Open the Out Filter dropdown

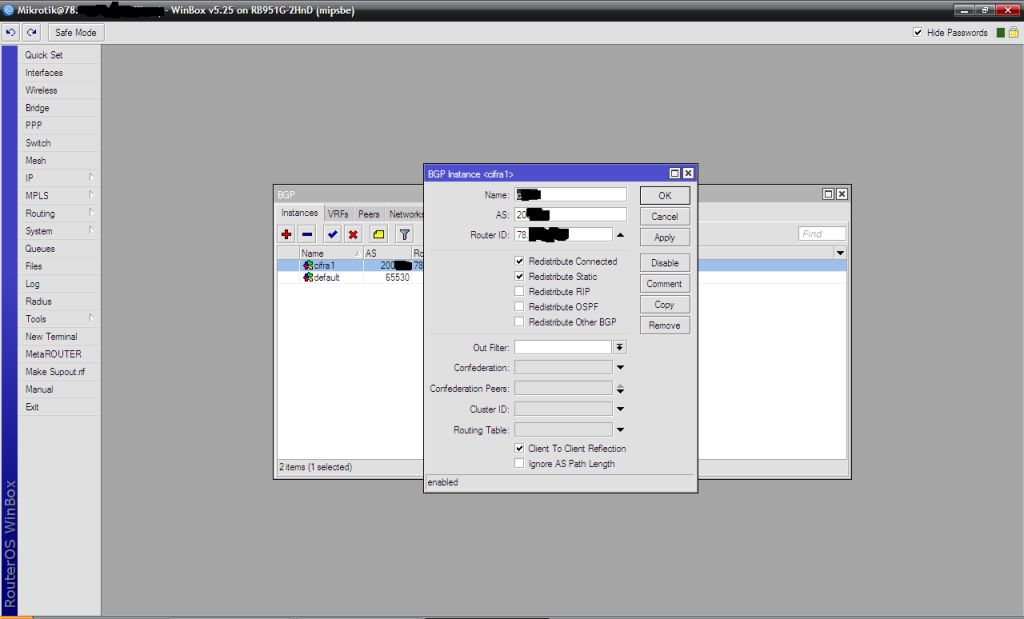pos(620,347)
